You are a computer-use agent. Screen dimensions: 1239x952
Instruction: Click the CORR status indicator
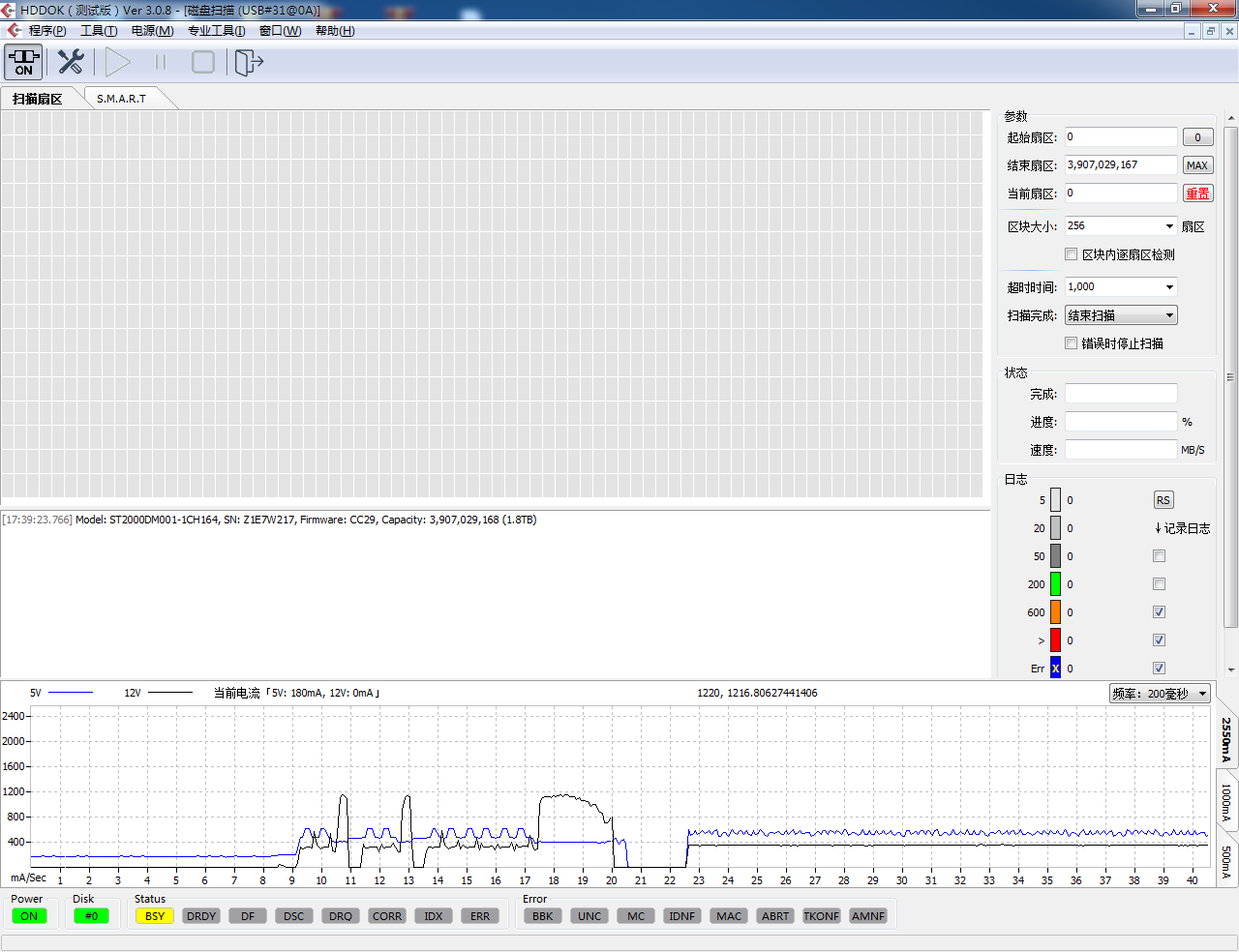(x=387, y=916)
